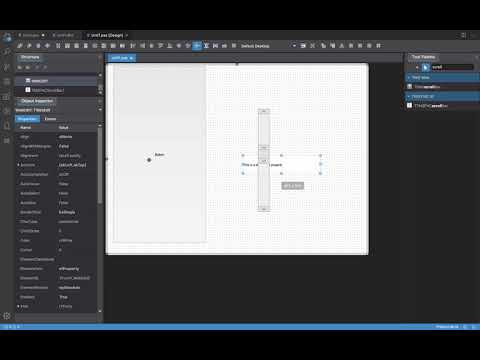Screen dimensions: 480x360
Task: Click the Structure panel scroll-up arrow
Action: pos(100,75)
